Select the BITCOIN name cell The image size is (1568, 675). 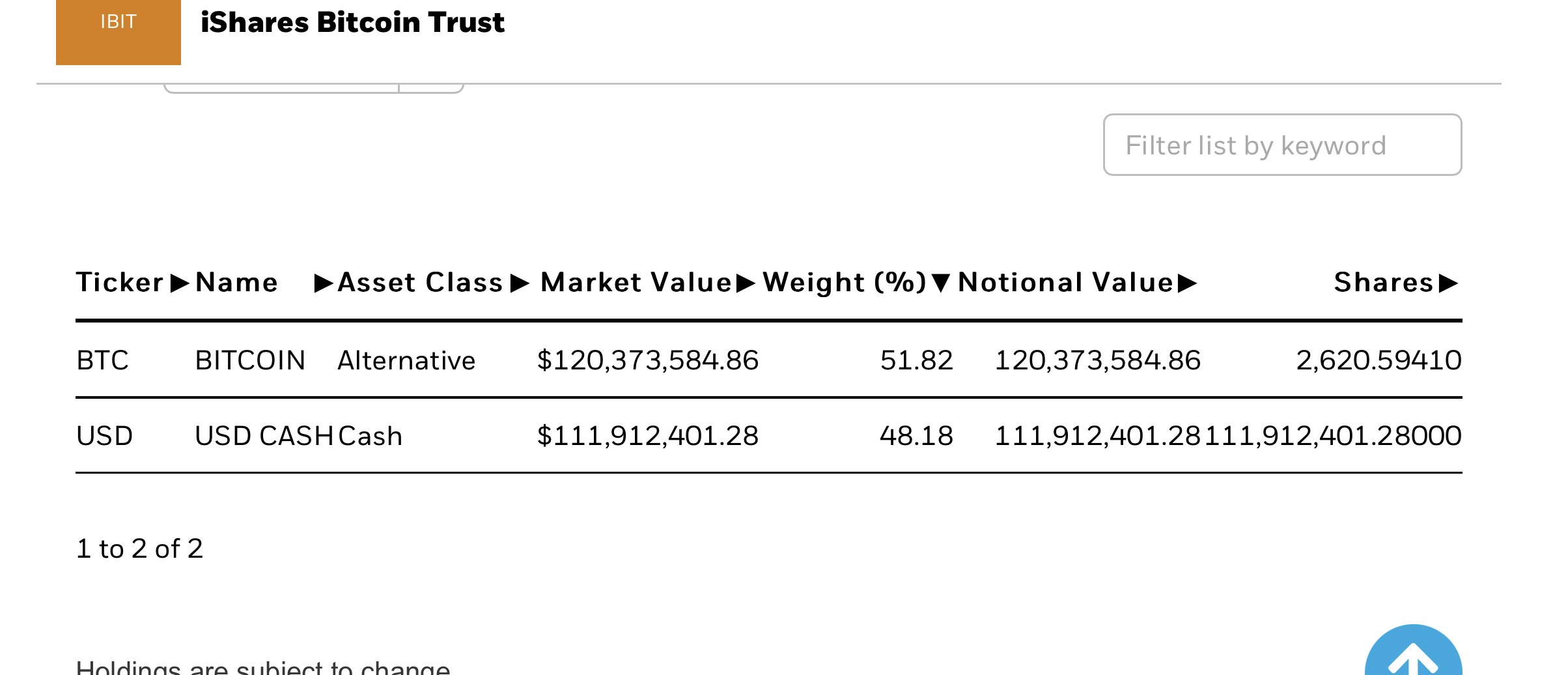[x=250, y=360]
